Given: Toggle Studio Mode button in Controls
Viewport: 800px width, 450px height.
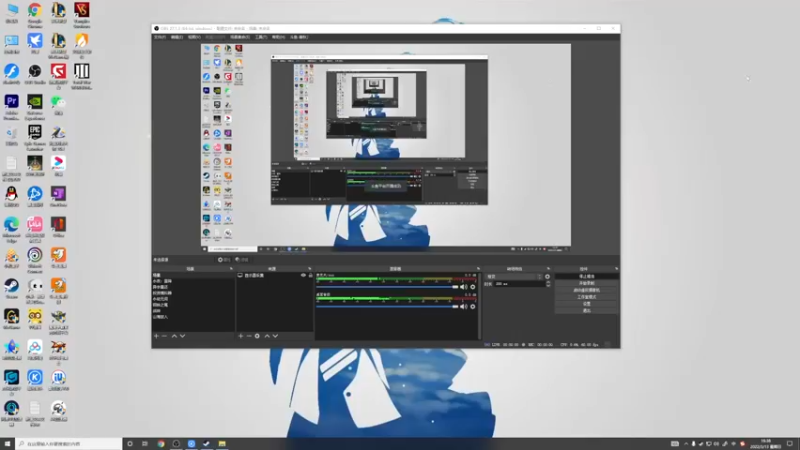Looking at the screenshot, I should pyautogui.click(x=587, y=297).
